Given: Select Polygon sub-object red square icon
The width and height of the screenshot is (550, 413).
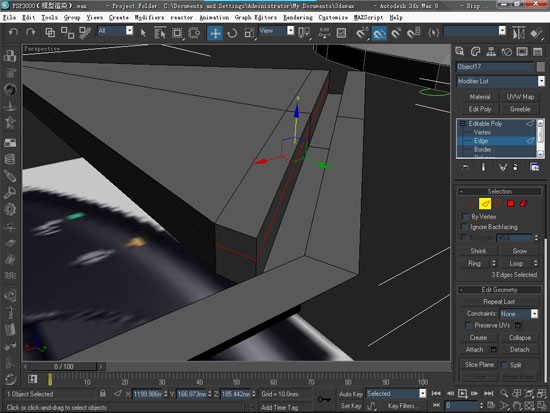Looking at the screenshot, I should click(x=510, y=203).
